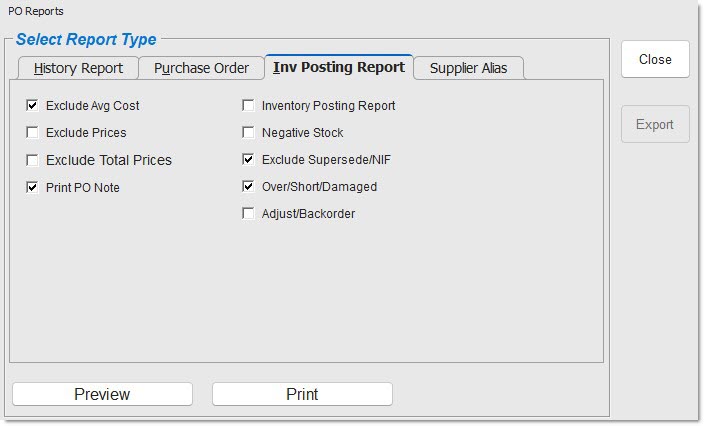Click the Preview button

(x=102, y=394)
